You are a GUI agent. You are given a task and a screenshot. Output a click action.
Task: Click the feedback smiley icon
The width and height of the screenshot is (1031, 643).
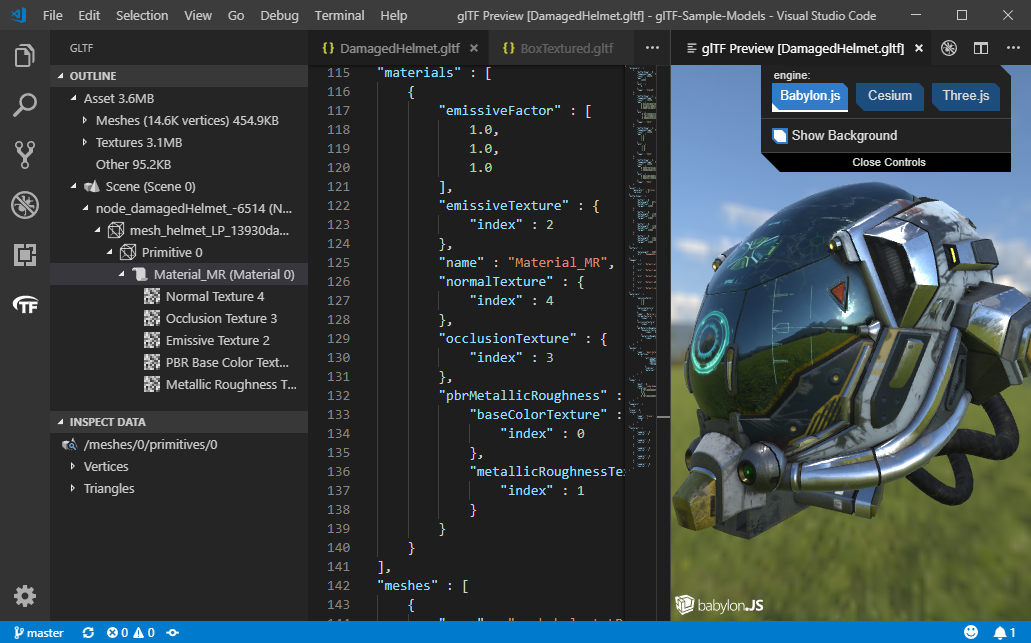tap(971, 632)
